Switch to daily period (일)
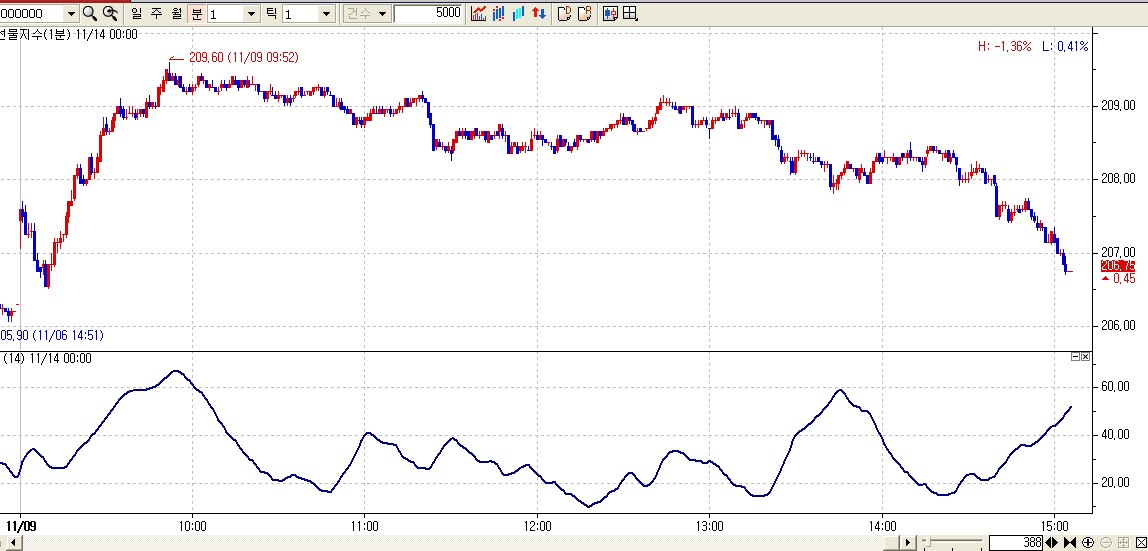The width and height of the screenshot is (1148, 551). coord(137,13)
